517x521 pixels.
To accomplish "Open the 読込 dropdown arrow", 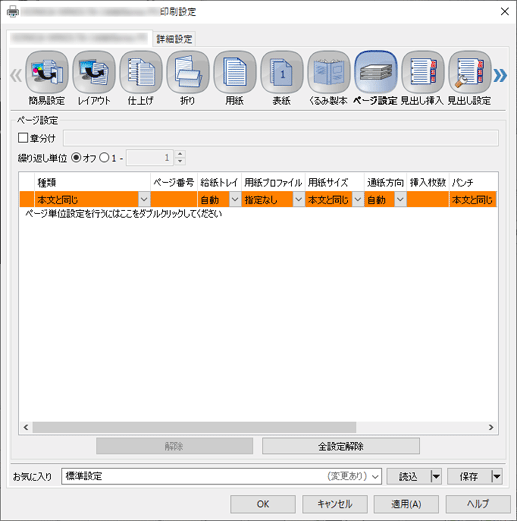I will [x=436, y=476].
